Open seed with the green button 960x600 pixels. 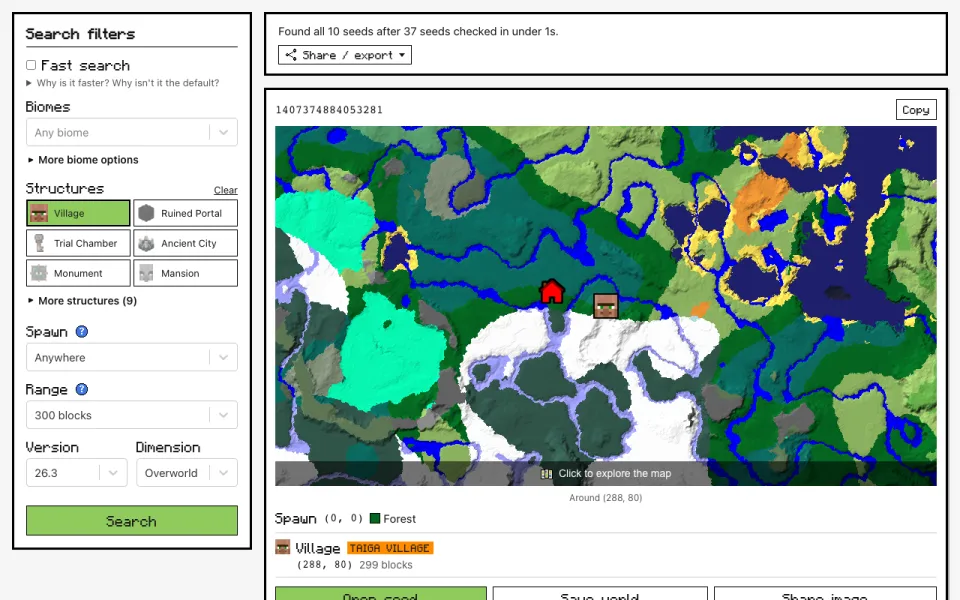tap(381, 594)
